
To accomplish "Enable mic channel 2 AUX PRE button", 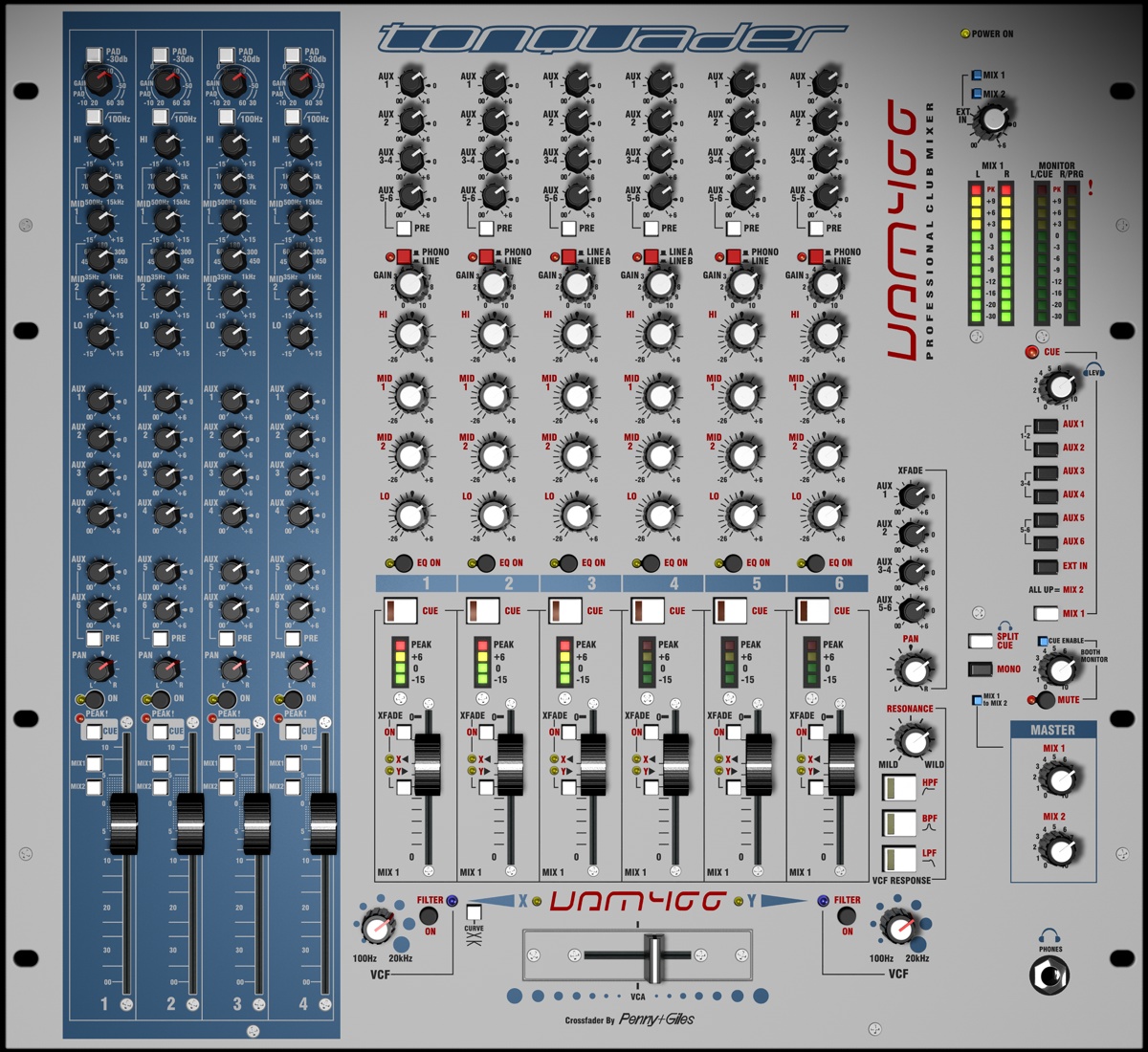I will (x=160, y=638).
